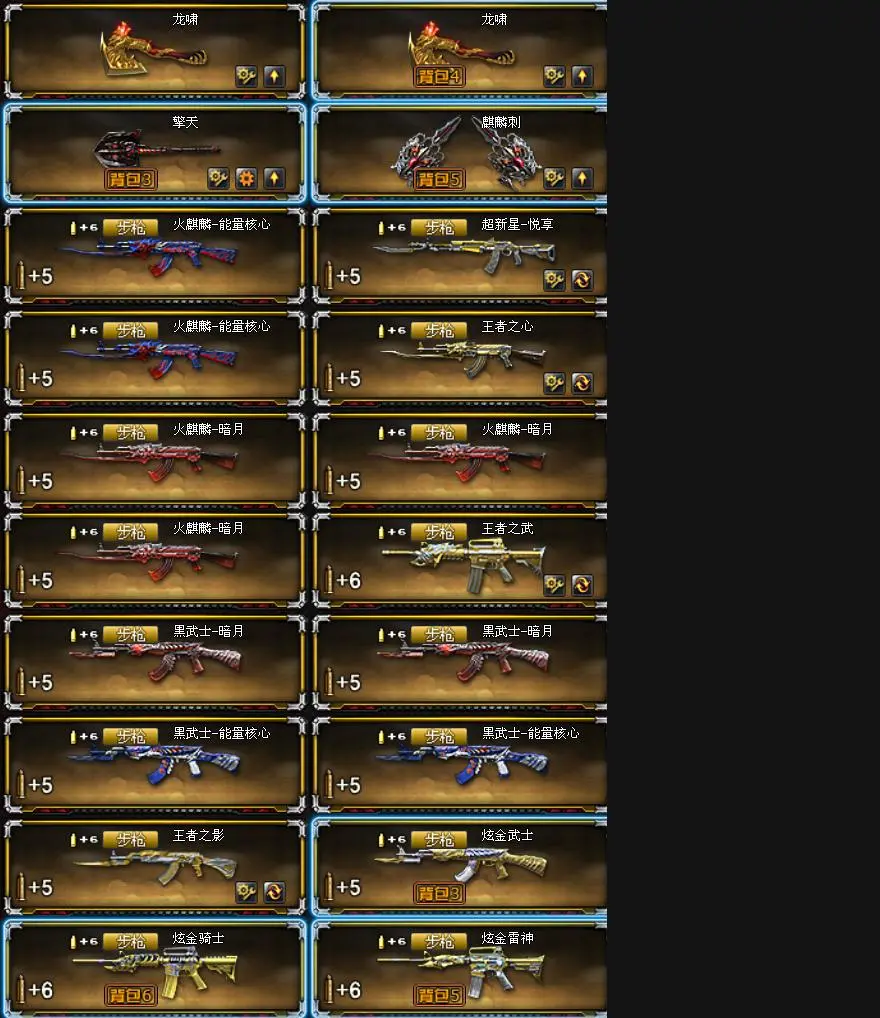Click the 背包4 badge on 龙啸 card
This screenshot has width=880, height=1018.
[440, 77]
